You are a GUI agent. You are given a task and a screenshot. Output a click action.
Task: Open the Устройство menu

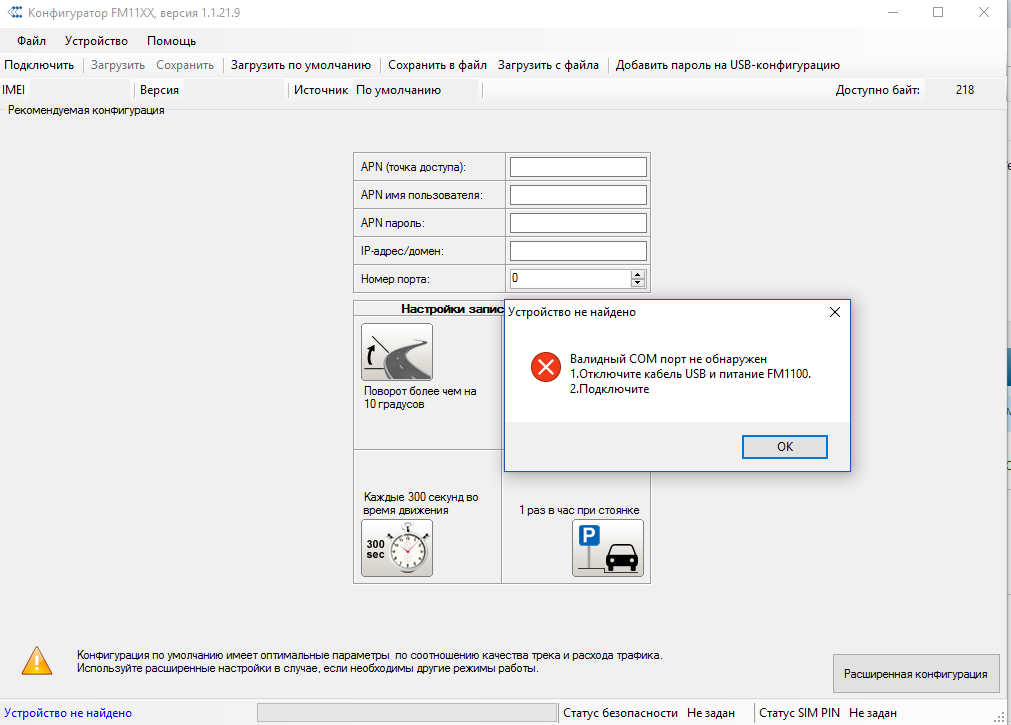(x=96, y=41)
